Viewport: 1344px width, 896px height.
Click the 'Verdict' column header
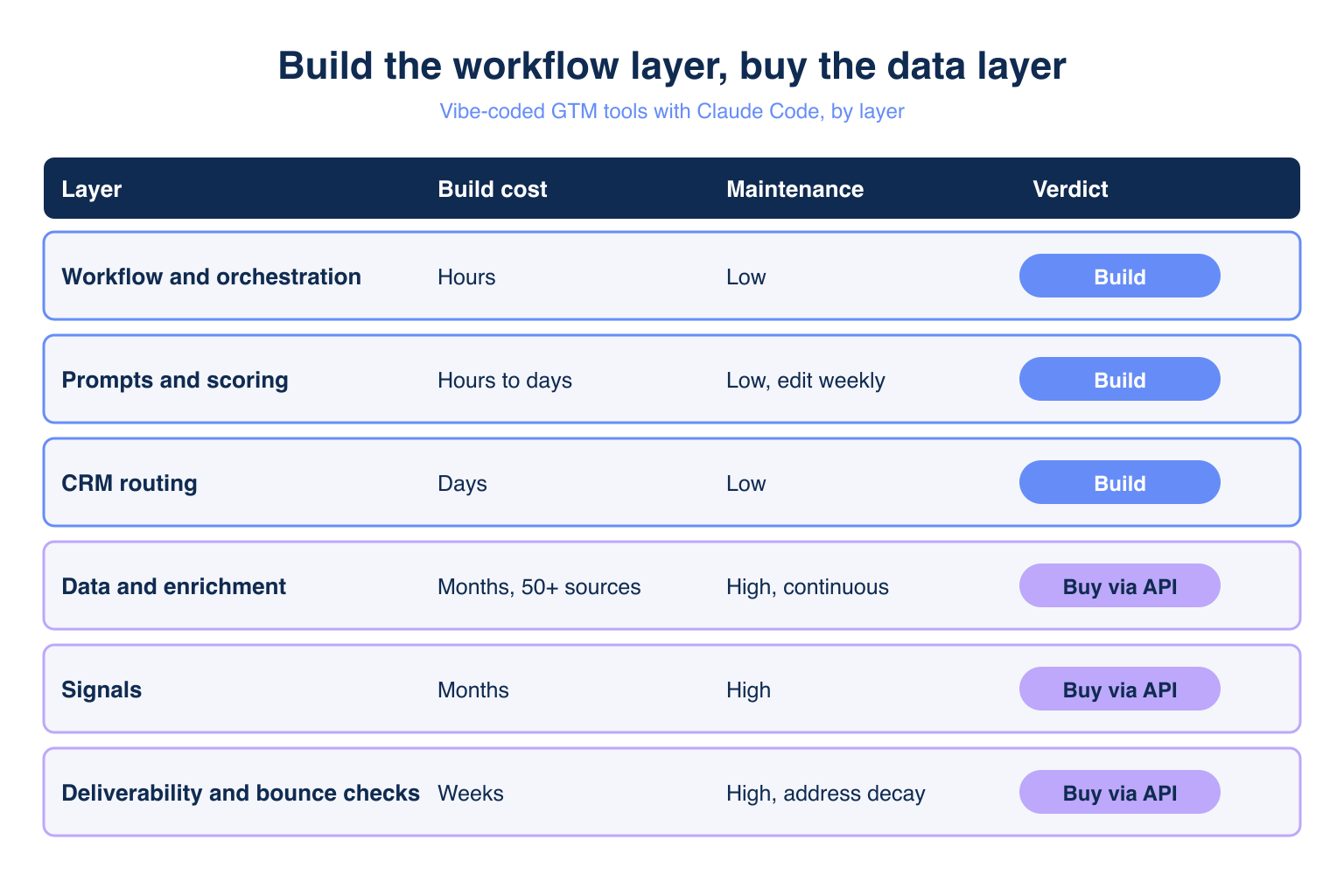tap(1070, 189)
